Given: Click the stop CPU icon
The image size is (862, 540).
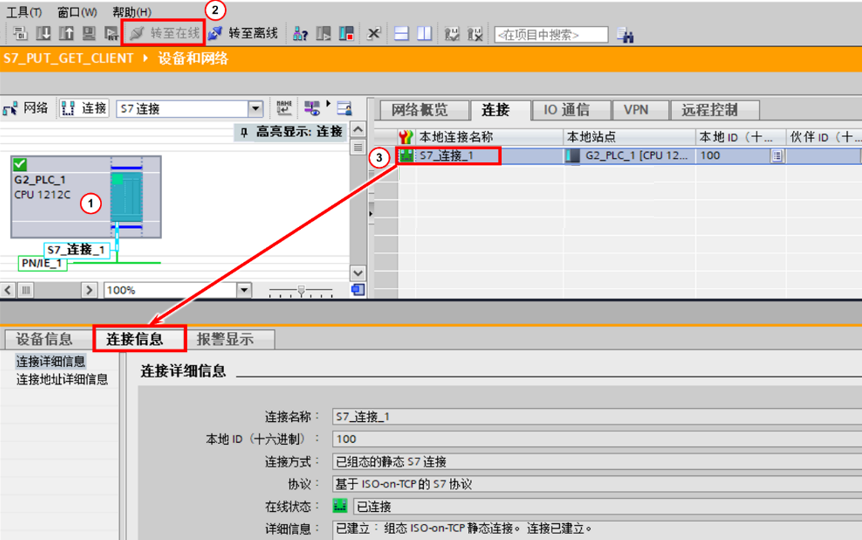Looking at the screenshot, I should coord(346,34).
